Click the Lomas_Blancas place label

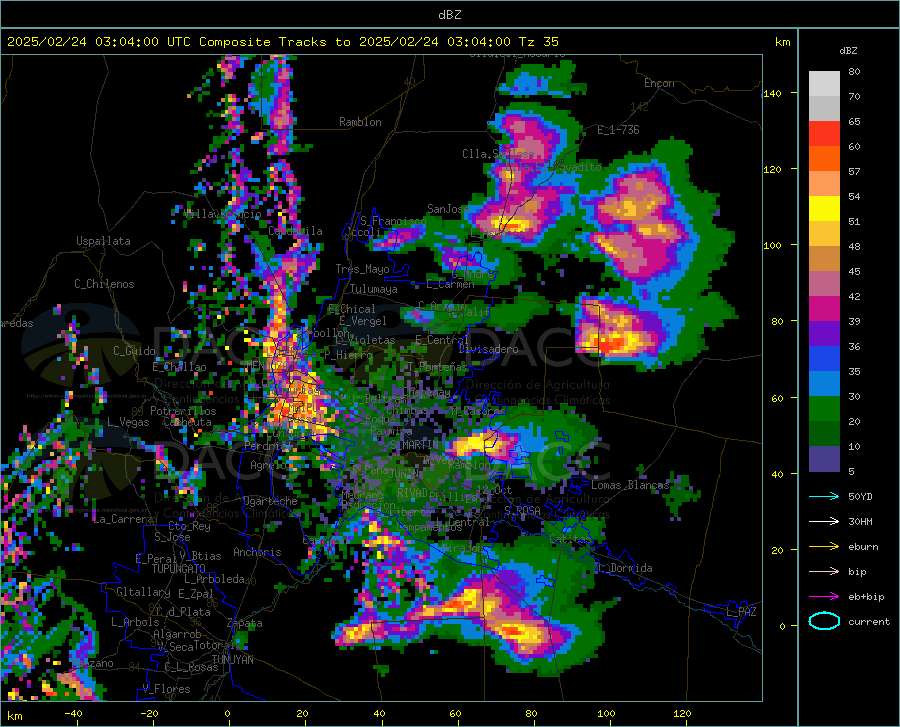630,485
